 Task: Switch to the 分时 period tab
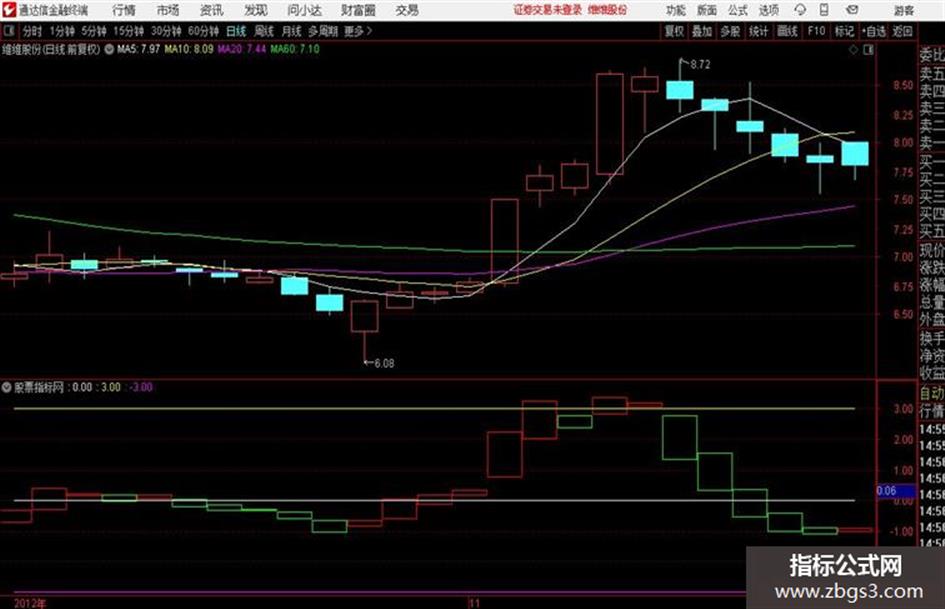(33, 31)
